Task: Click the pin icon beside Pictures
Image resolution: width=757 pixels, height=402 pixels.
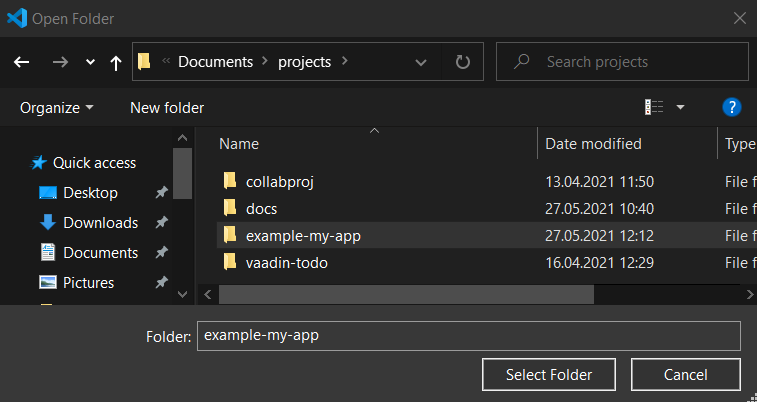Action: (x=161, y=283)
